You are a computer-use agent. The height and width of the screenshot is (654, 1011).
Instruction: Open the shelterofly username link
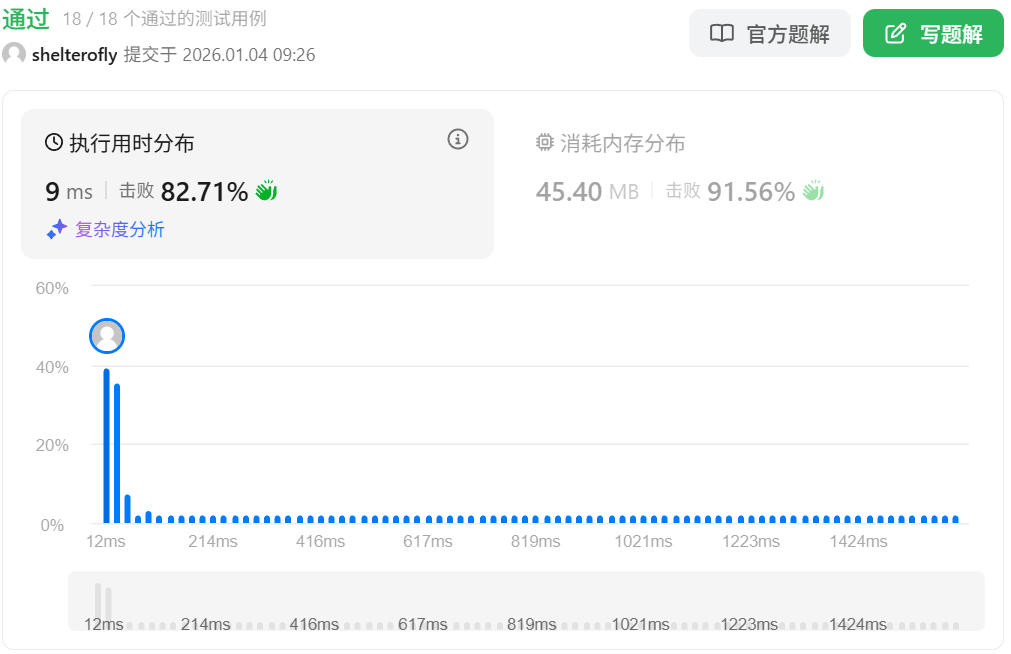pos(74,55)
